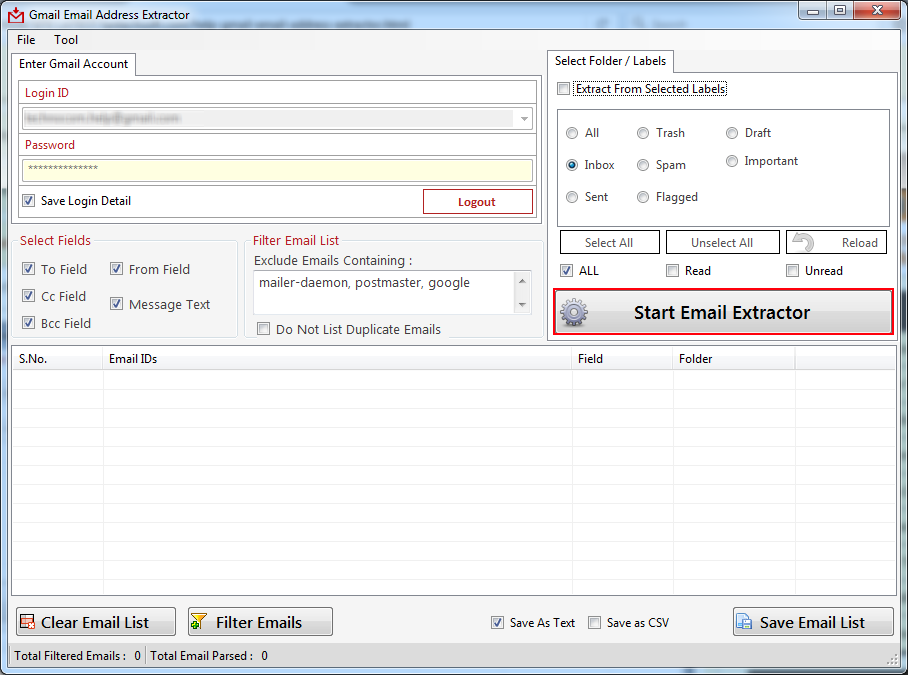Select the Sent radio button
This screenshot has width=908, height=675.
coord(572,197)
